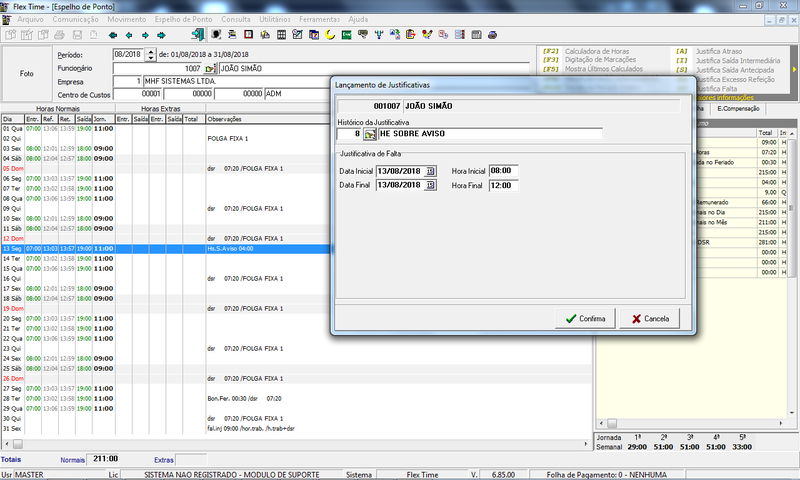Screen dimensions: 800x480
Task: Click the yellow arrow right of shortcuts list
Action: tap(794, 69)
